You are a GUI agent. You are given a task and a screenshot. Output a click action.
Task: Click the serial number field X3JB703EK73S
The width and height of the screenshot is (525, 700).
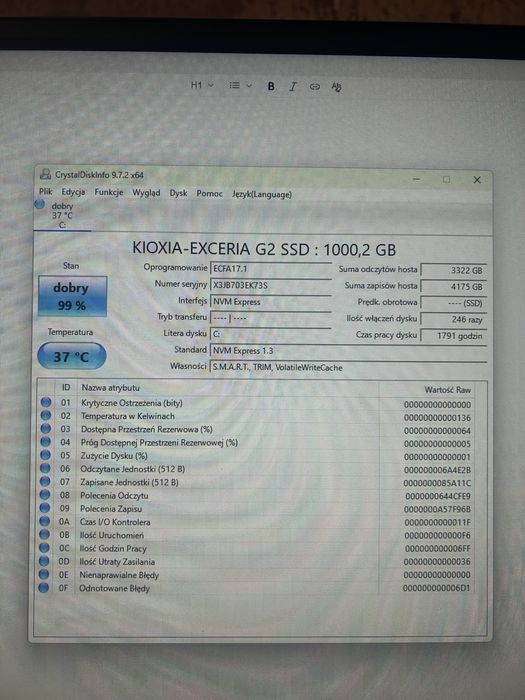pos(271,285)
